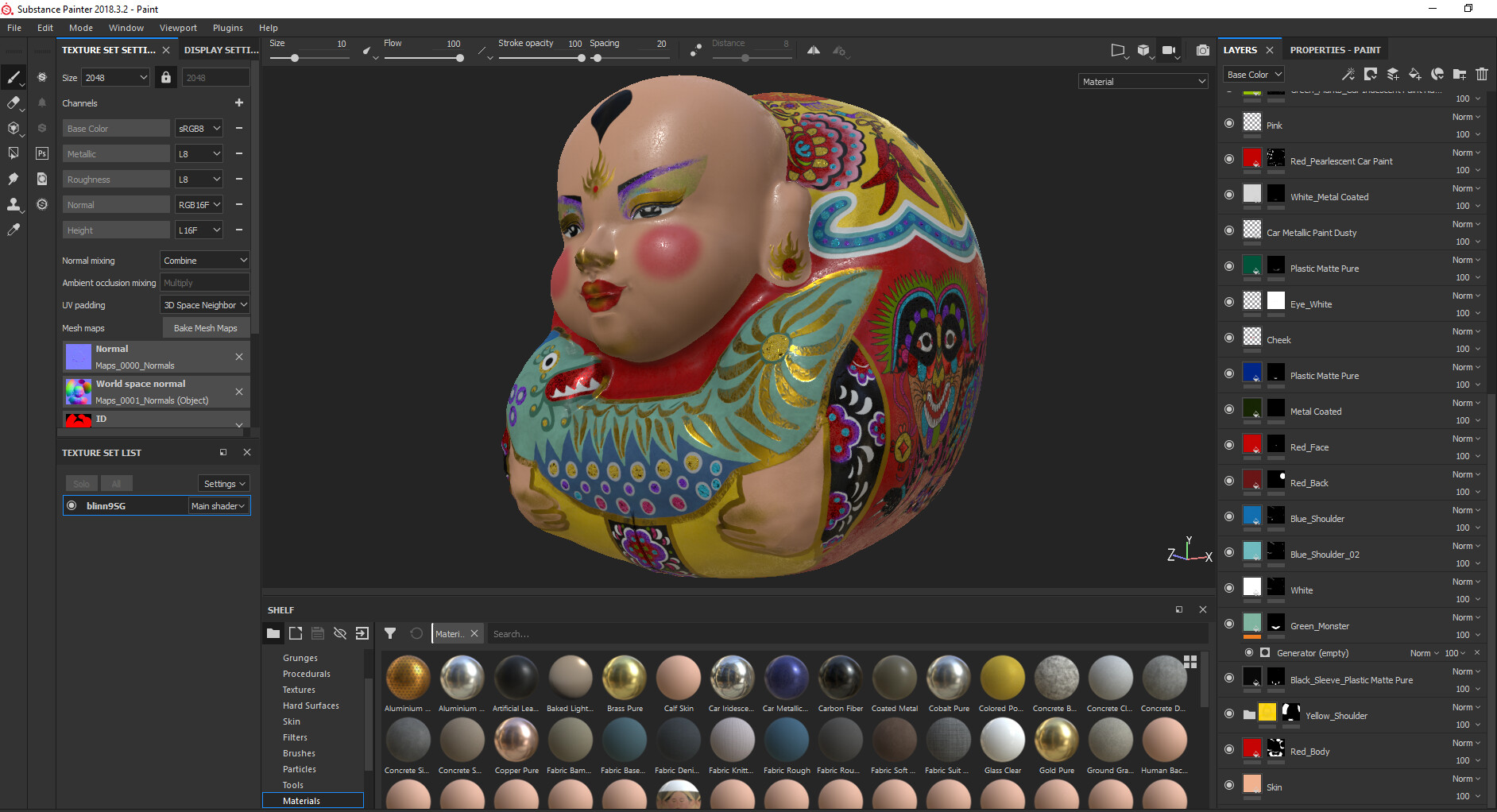Open the texture Size 2048 dropdown
Screen dimensions: 1497x812
click(116, 77)
